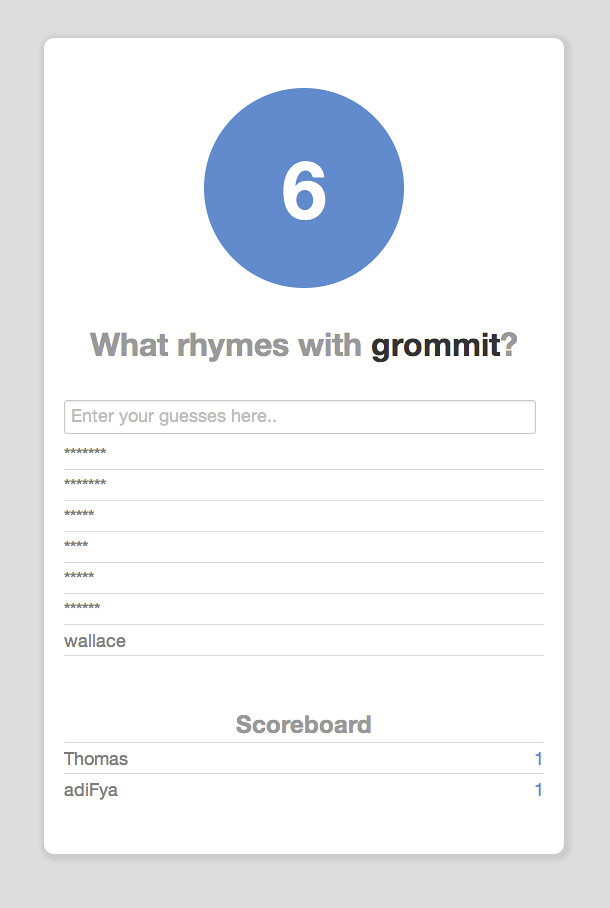Click the number 6 inside the timer
Screen dimensions: 610x908
[x=304, y=190]
